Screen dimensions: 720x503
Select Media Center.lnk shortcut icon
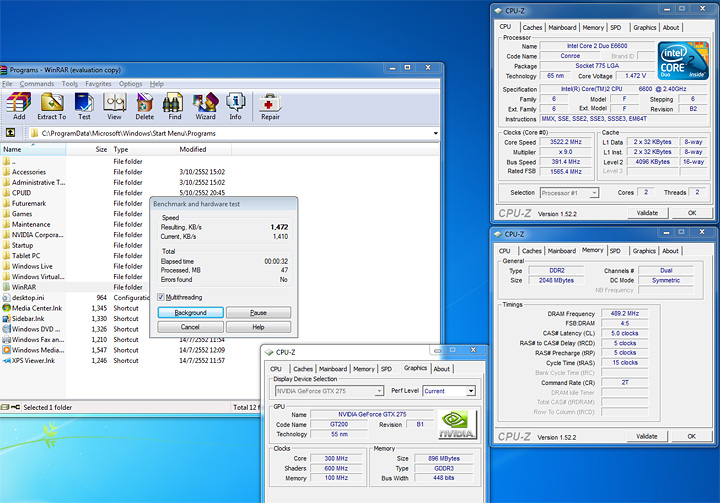(6, 308)
